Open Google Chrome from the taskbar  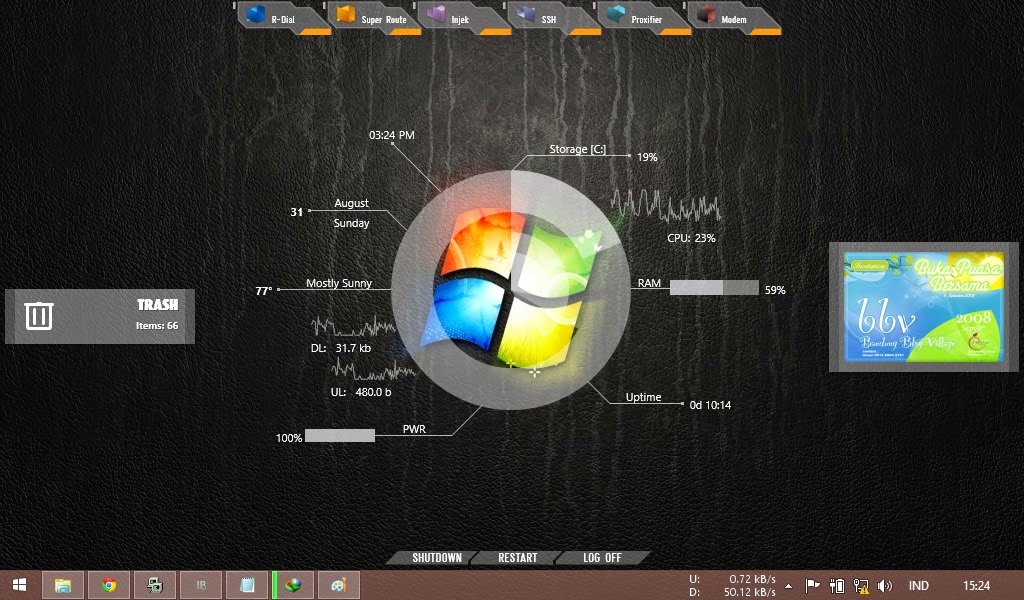[109, 585]
